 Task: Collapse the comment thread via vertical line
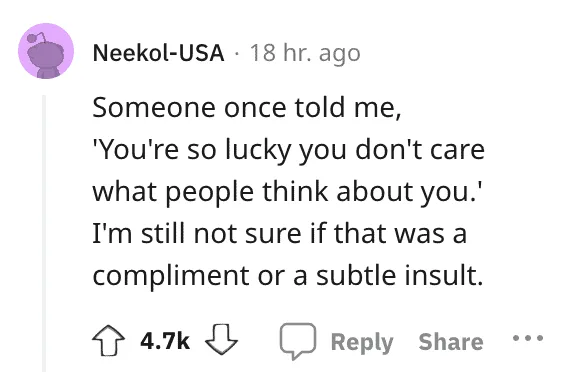(x=44, y=233)
